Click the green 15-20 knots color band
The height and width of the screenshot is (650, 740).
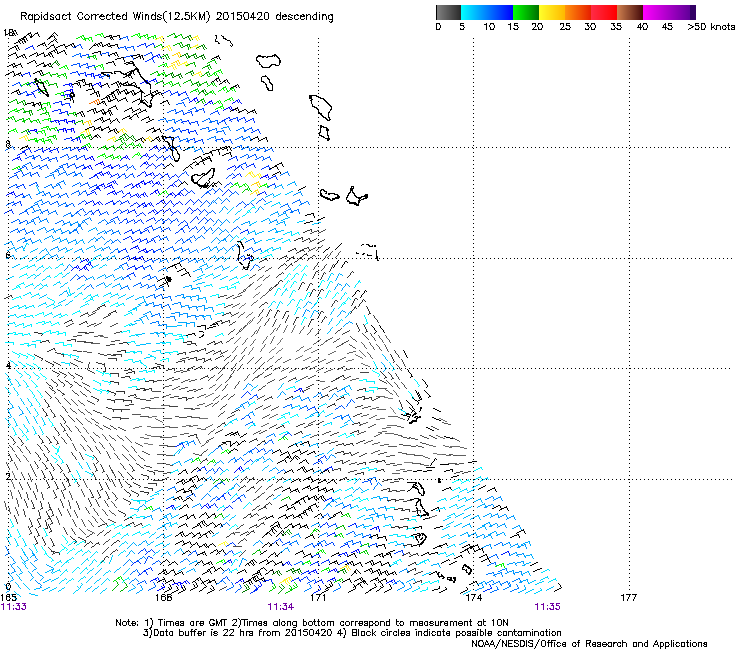pyautogui.click(x=526, y=12)
